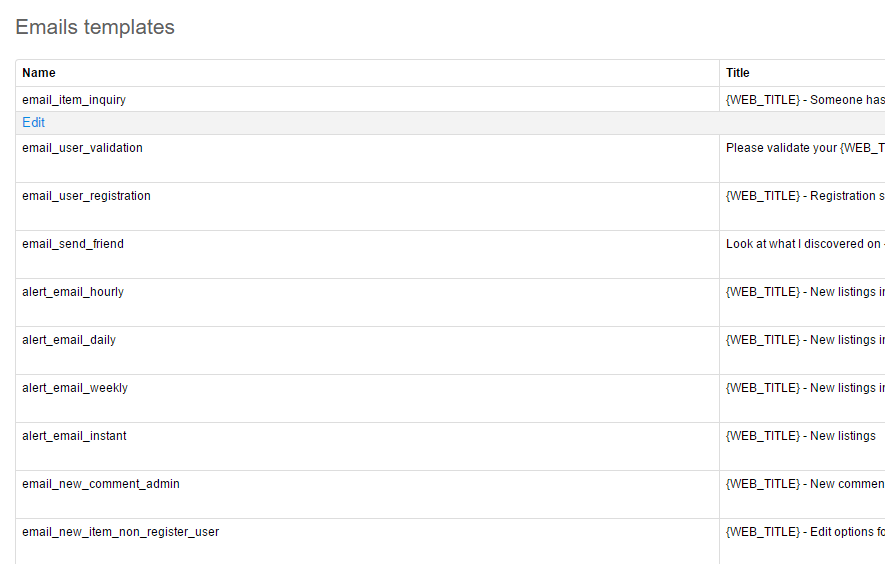Viewport: 885px width, 564px height.
Task: Select the email_new_item_non_register_user template name
Action: (120, 532)
